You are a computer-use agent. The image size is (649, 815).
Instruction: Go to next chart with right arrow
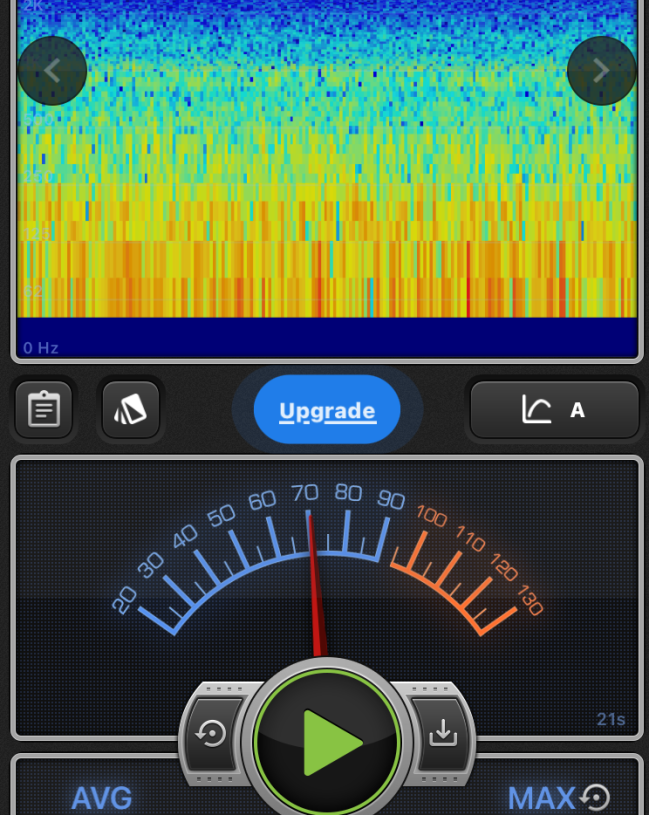(601, 71)
